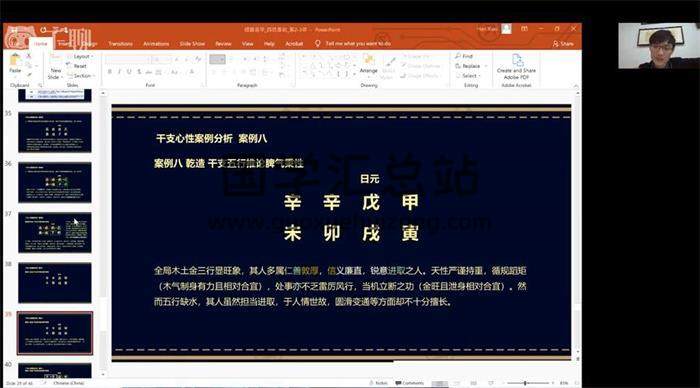The width and height of the screenshot is (700, 388).
Task: Click the Tell me what you want box
Action: pos(358,44)
